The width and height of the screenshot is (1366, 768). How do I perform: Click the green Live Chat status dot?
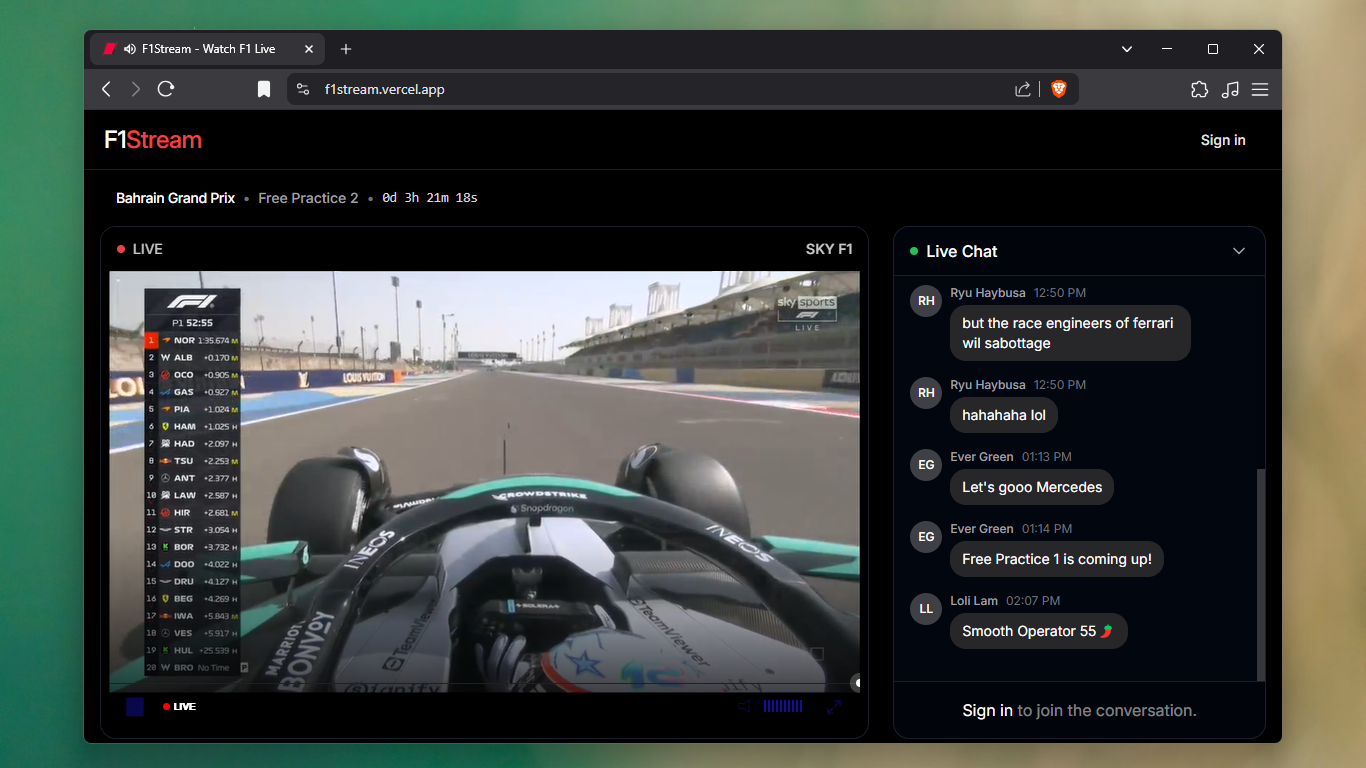(914, 251)
